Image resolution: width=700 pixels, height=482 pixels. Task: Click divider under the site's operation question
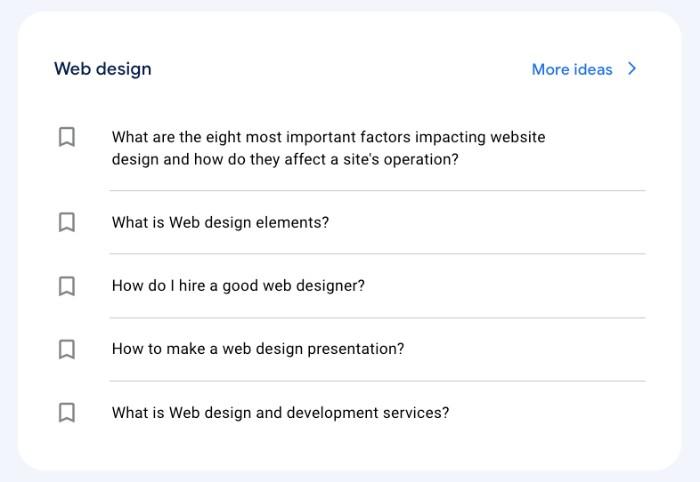point(378,190)
